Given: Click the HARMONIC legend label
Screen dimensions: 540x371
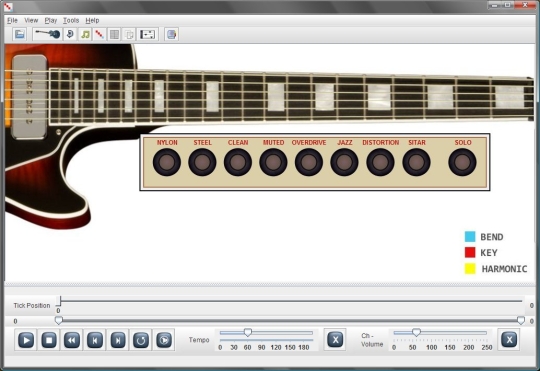Looking at the screenshot, I should [504, 269].
